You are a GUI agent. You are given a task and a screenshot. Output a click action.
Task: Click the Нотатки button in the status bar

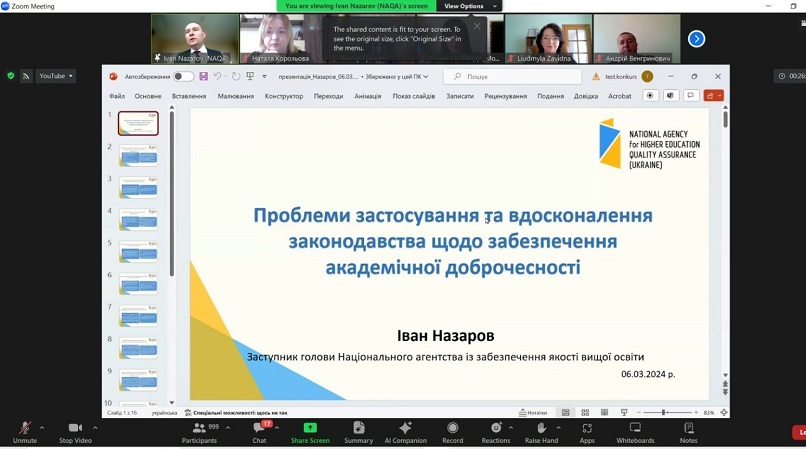533,412
